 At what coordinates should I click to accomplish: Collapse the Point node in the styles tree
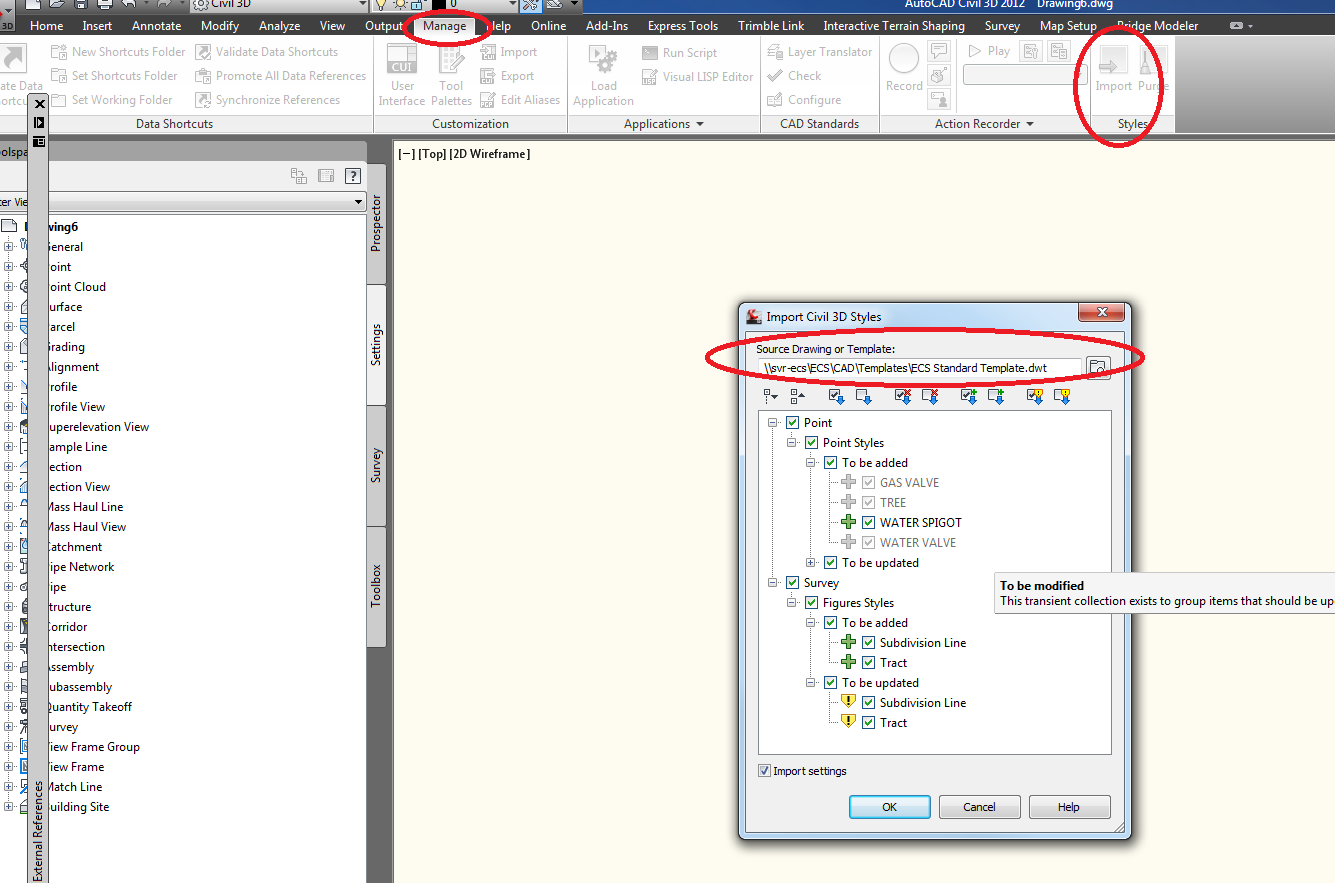770,422
